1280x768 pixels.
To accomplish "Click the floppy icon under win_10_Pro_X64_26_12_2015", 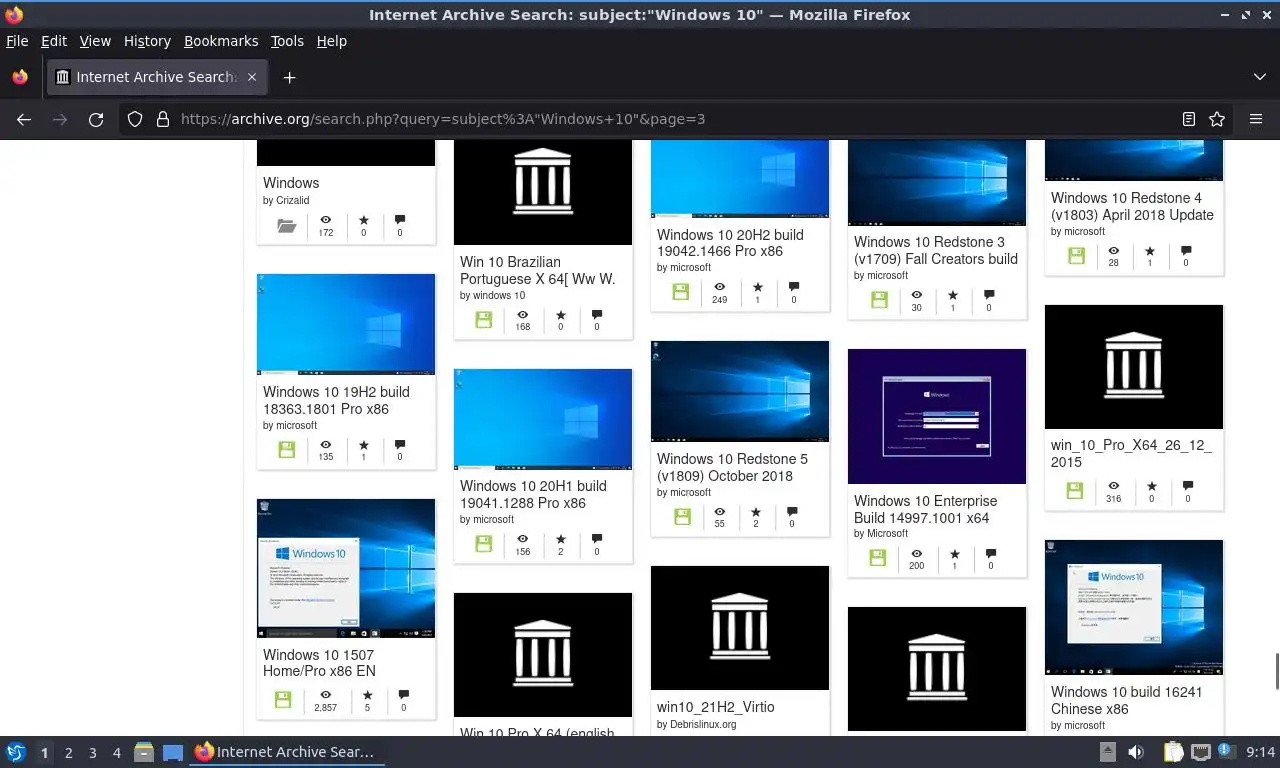I will (1074, 491).
